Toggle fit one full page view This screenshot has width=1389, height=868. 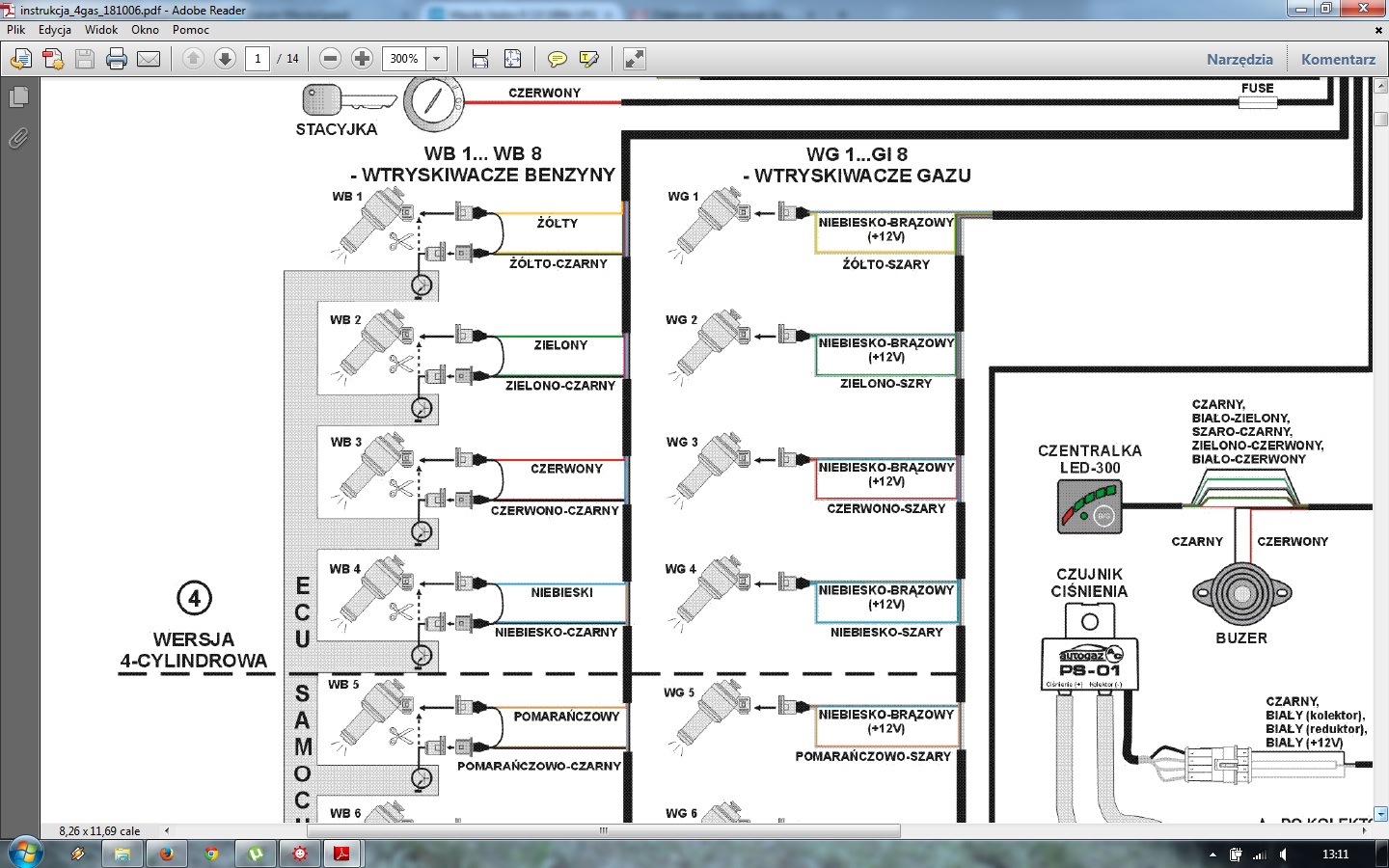[512, 59]
